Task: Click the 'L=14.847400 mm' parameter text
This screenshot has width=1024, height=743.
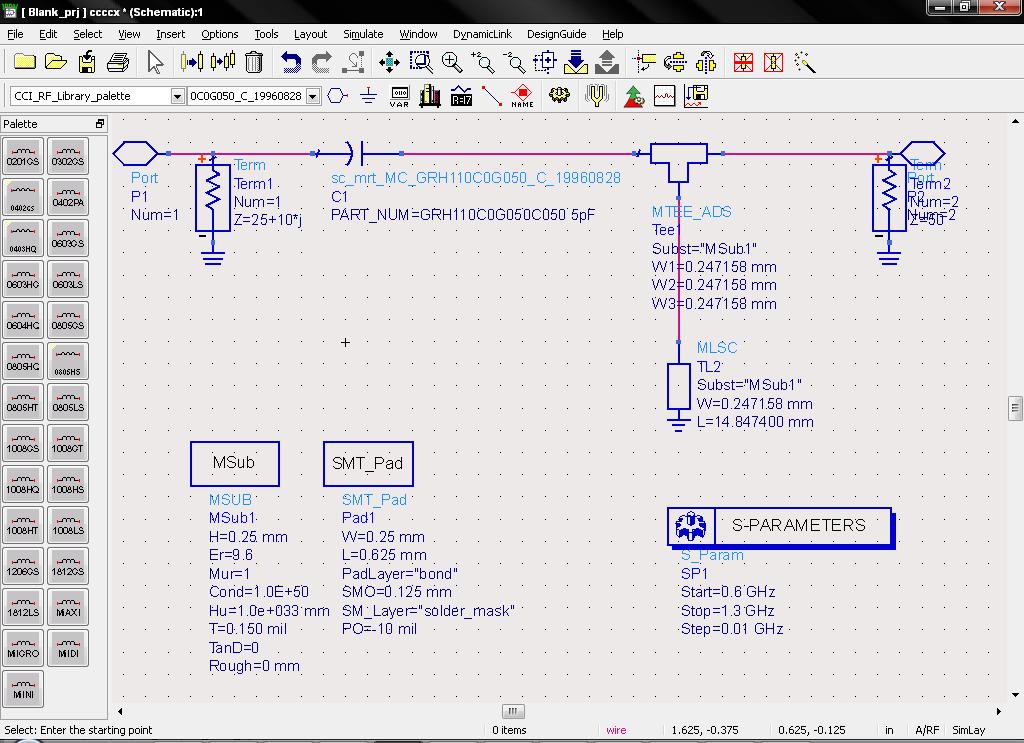Action: pyautogui.click(x=755, y=422)
